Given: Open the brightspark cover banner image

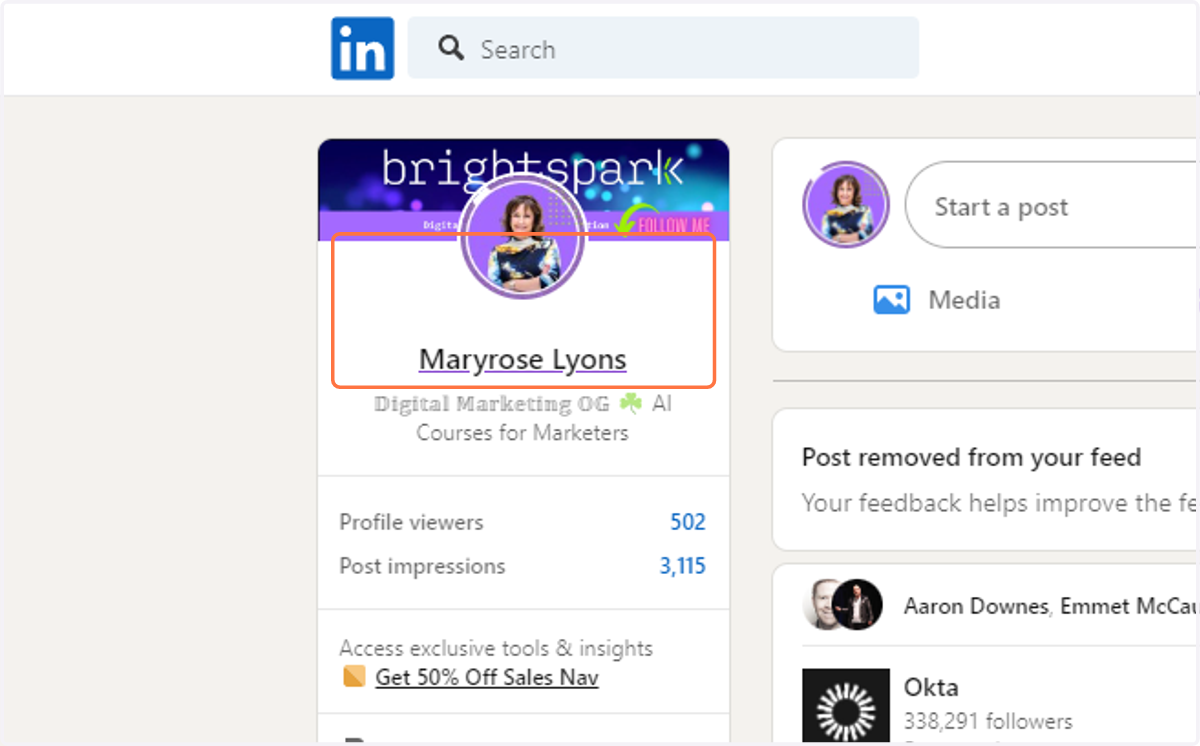Looking at the screenshot, I should 523,190.
